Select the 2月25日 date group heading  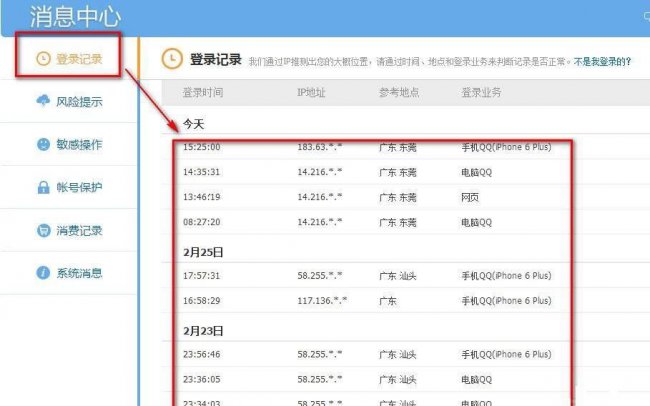click(x=203, y=252)
